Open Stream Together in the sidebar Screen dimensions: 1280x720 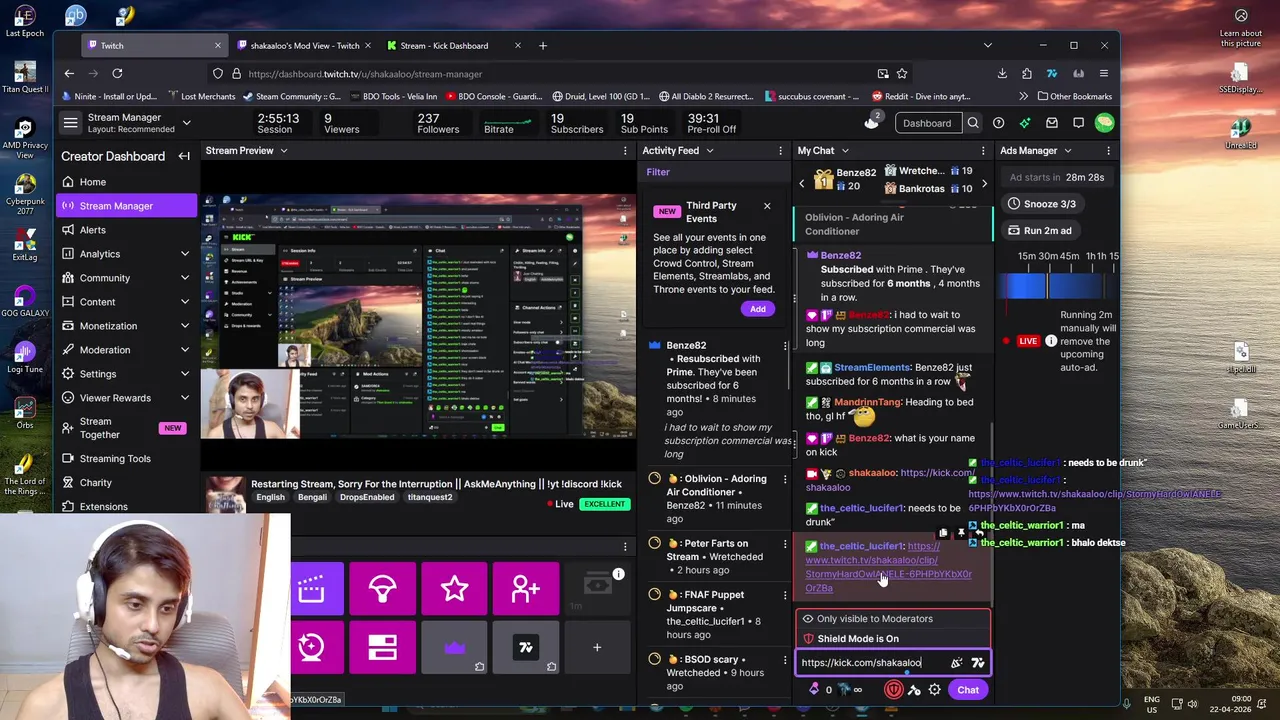(x=128, y=428)
